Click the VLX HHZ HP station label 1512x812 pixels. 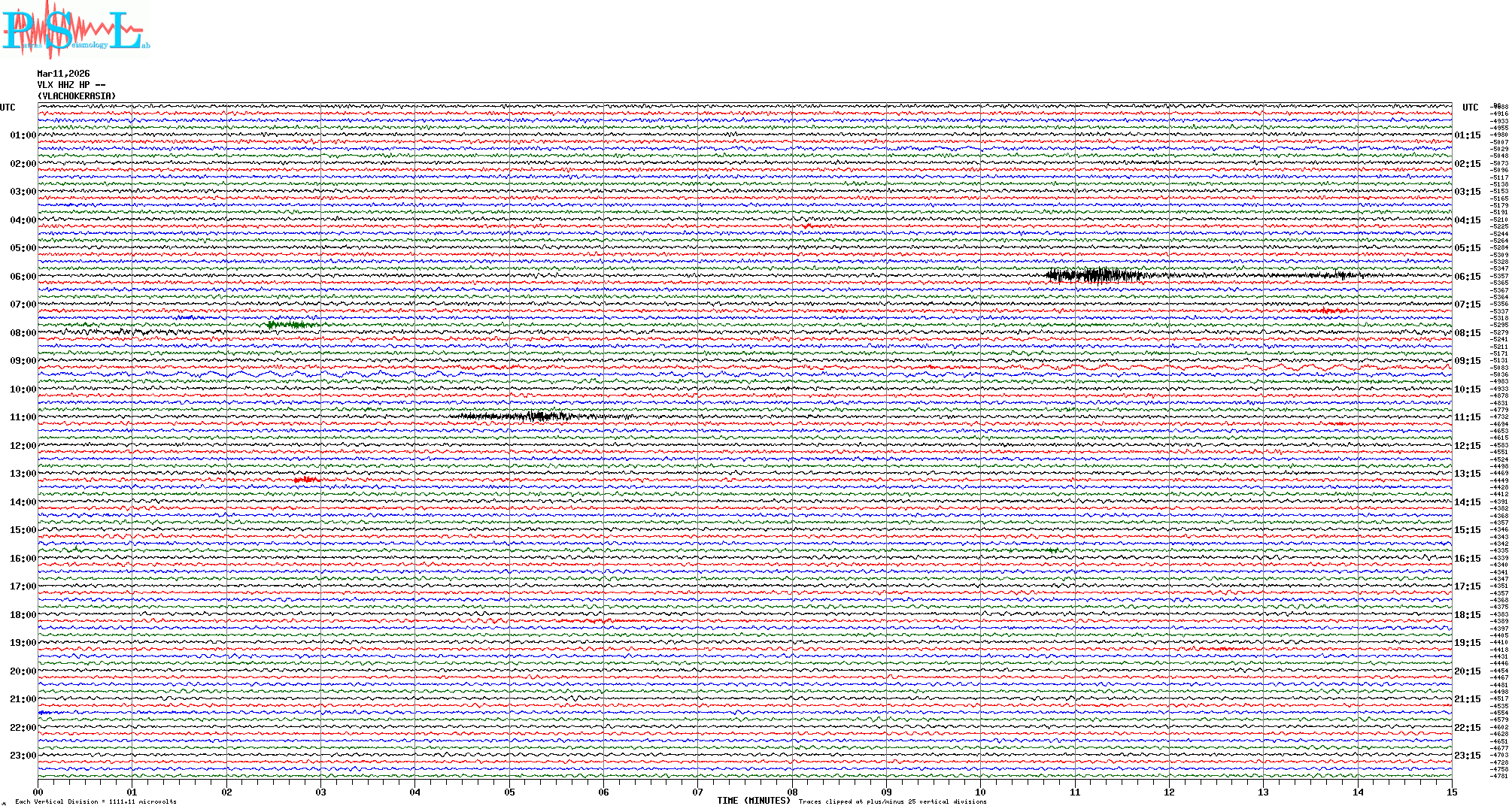71,85
